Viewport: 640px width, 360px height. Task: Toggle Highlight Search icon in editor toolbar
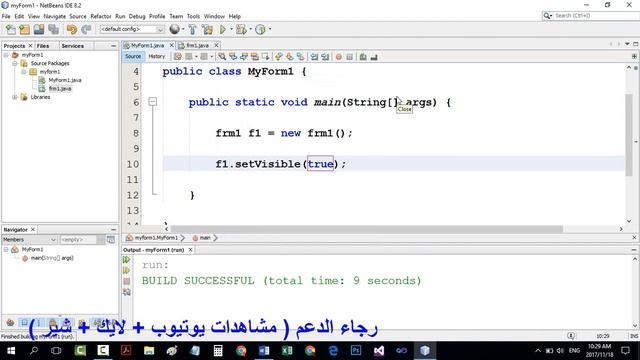(255, 57)
